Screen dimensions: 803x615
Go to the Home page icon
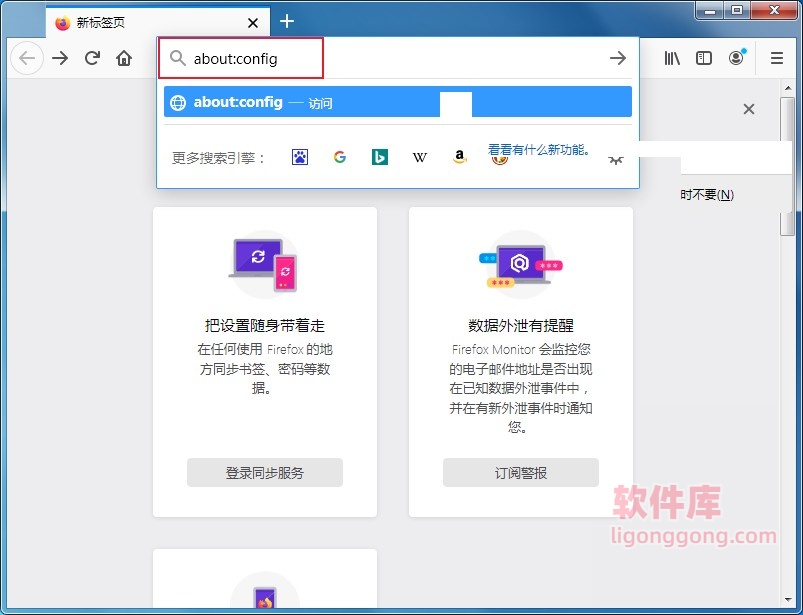(x=124, y=58)
